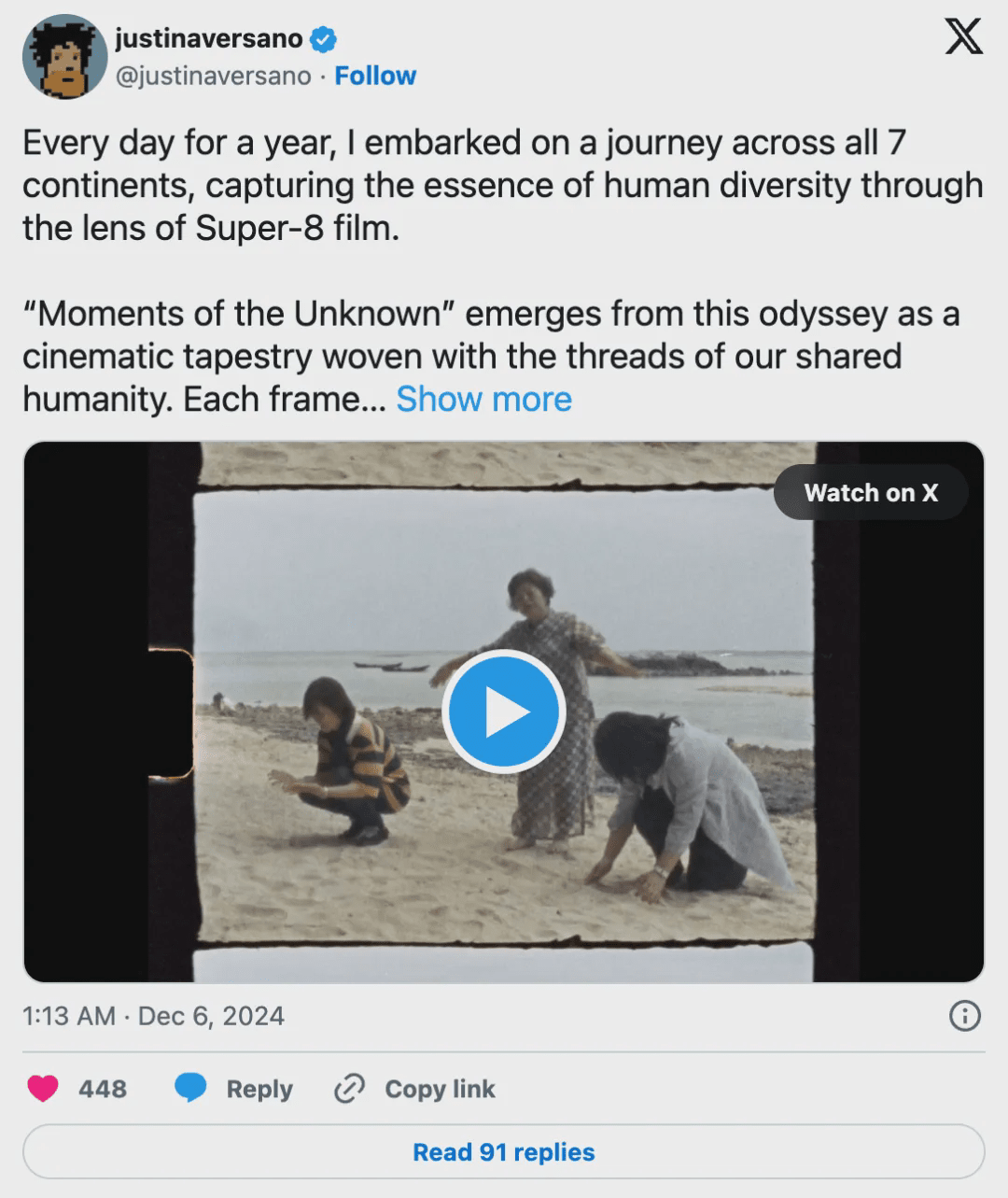This screenshot has width=1008, height=1198.
Task: Follow the justinaversano account
Action: tap(375, 76)
